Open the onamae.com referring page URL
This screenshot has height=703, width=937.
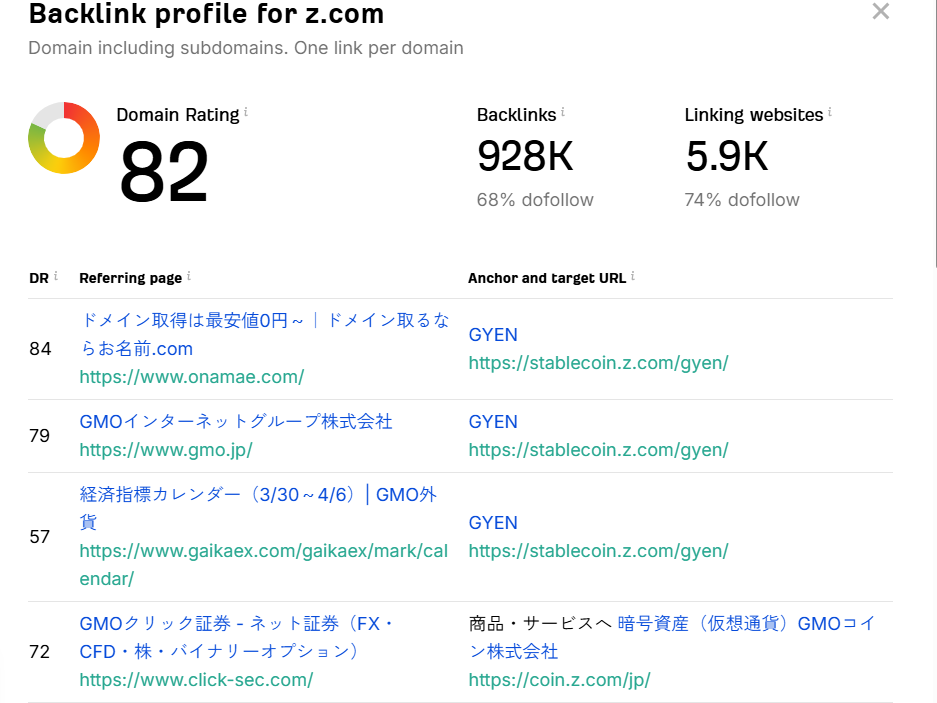coord(192,377)
